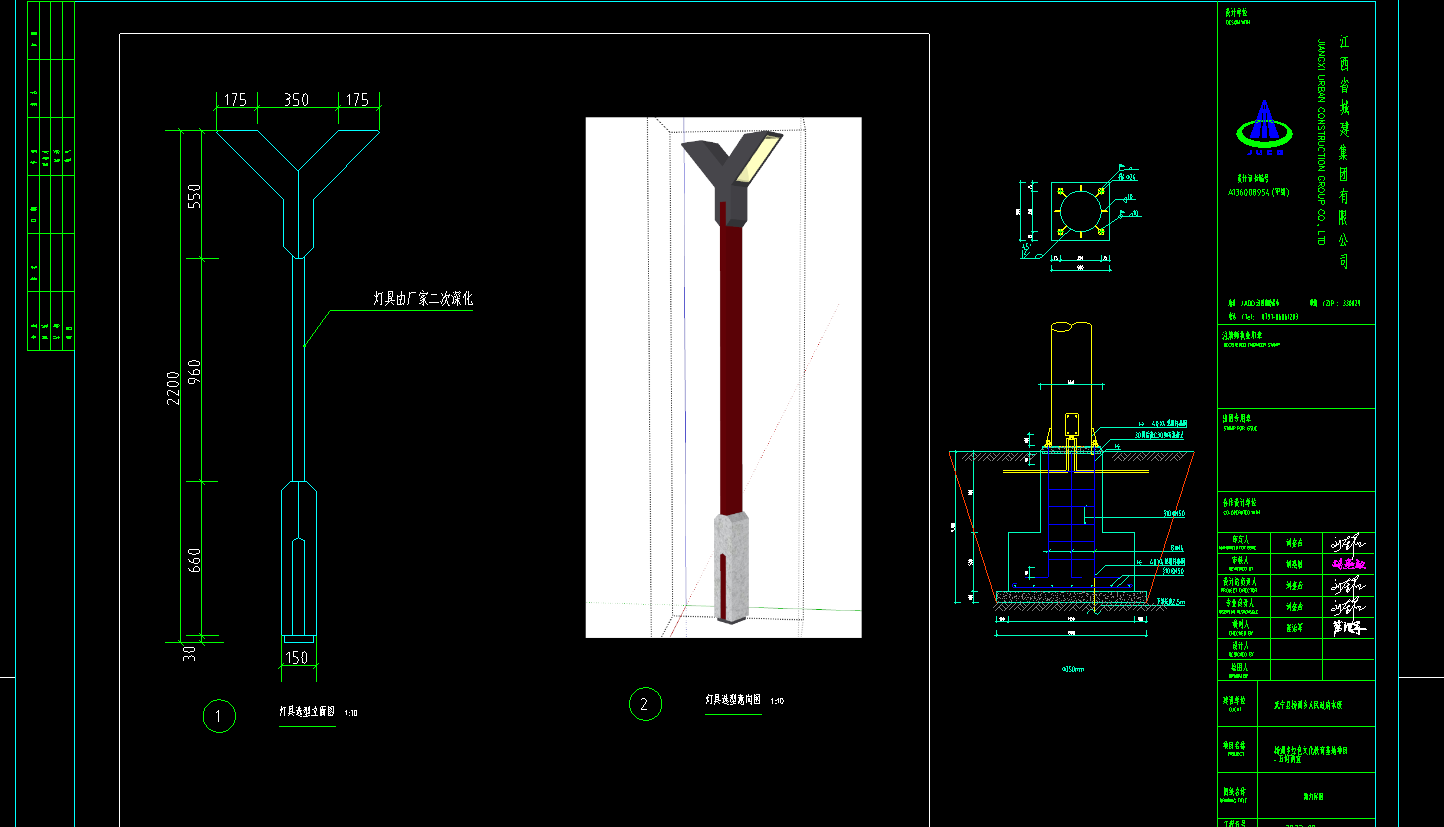This screenshot has width=1444, height=827.
Task: Select the magenta signature in the title block
Action: [x=1347, y=564]
